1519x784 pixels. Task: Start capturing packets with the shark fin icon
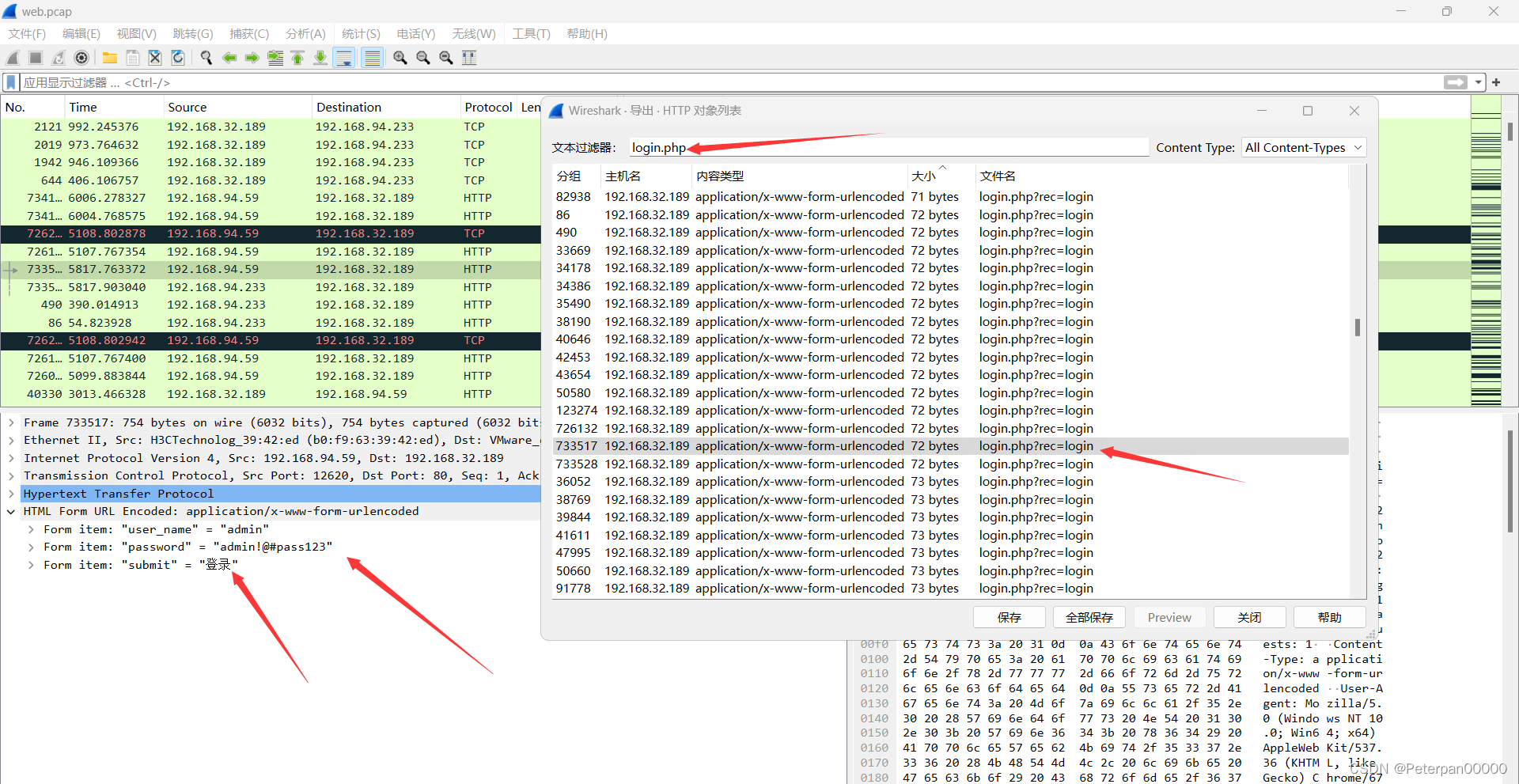tap(13, 58)
